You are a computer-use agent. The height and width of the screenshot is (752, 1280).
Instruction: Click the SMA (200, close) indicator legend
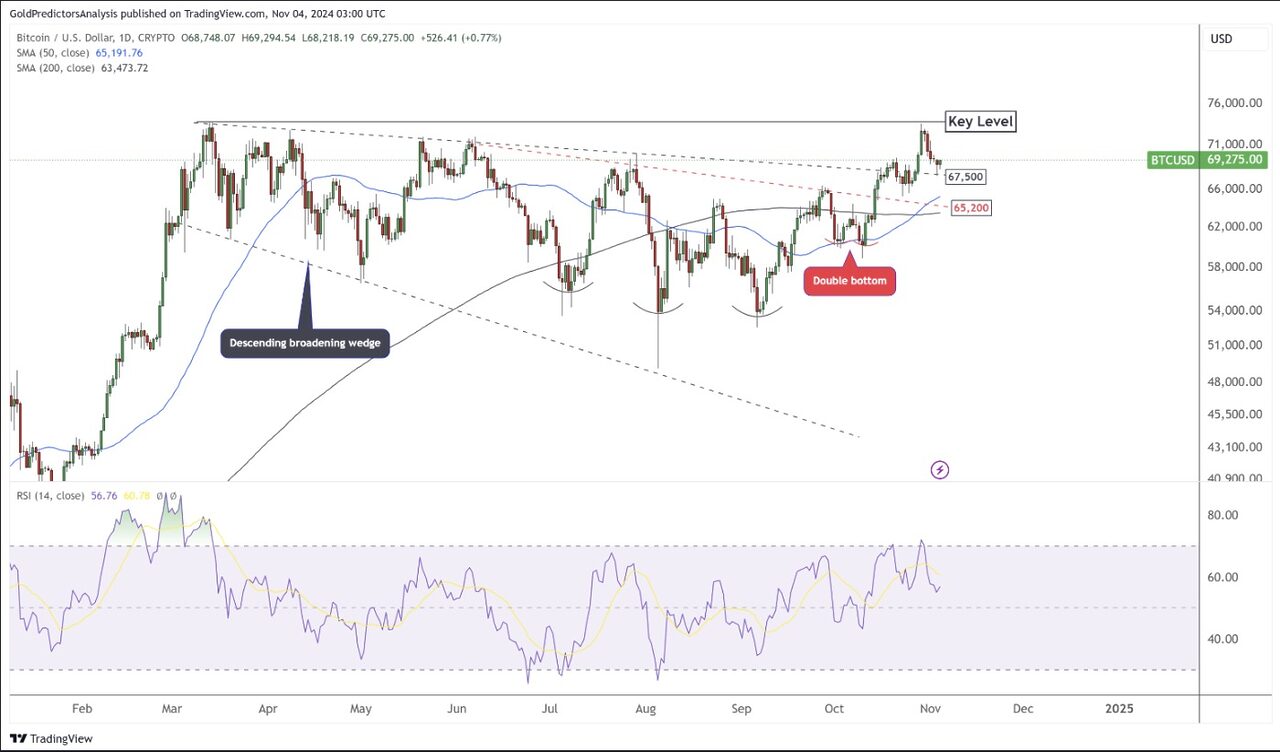click(x=56, y=68)
